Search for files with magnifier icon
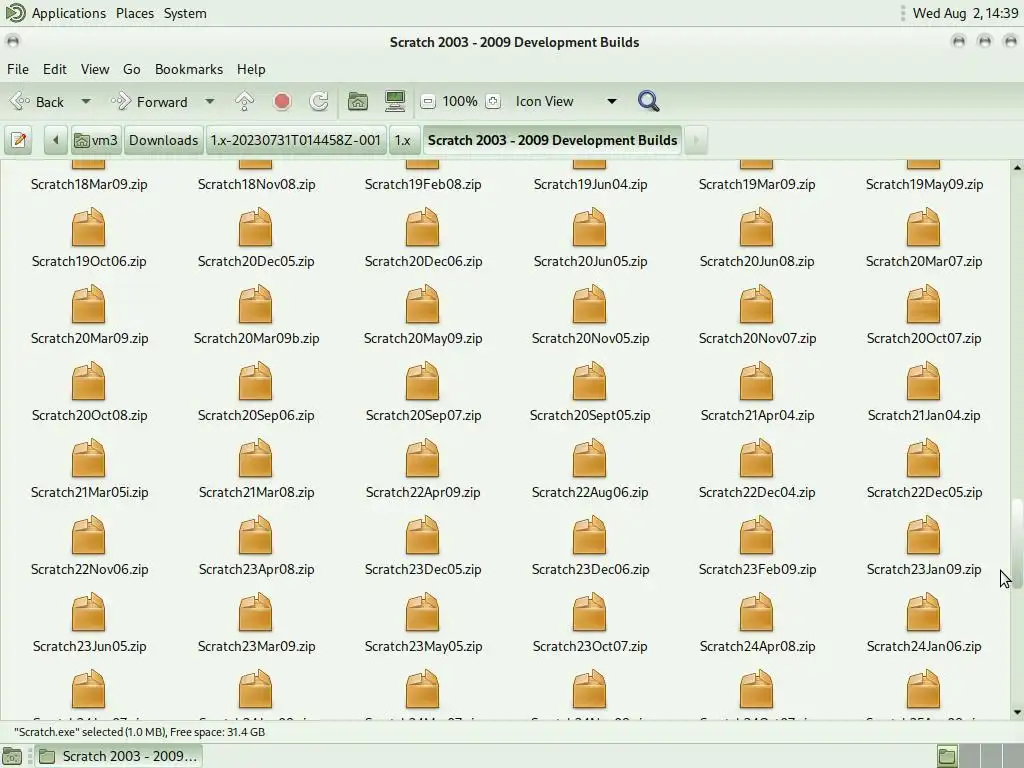The height and width of the screenshot is (768, 1024). (x=648, y=102)
